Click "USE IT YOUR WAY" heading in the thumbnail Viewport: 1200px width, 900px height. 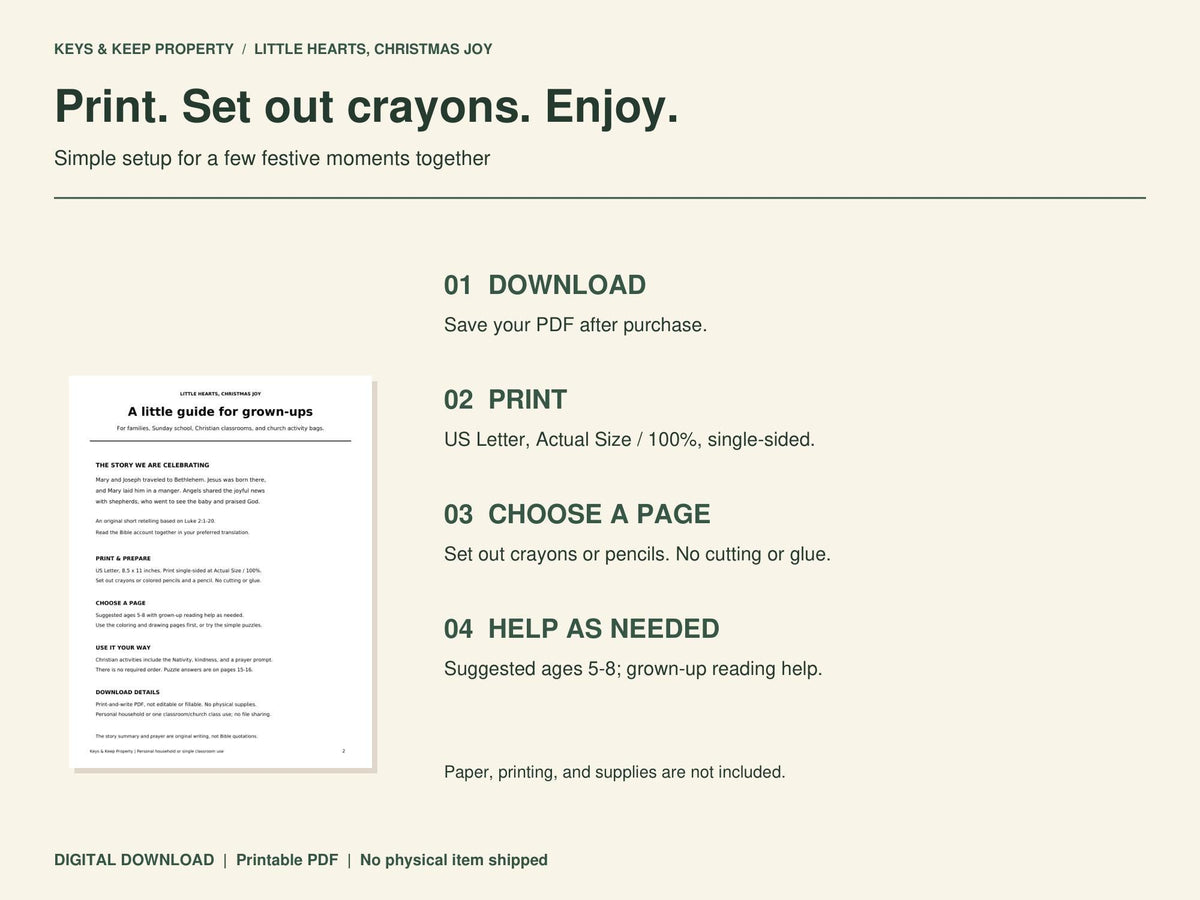[x=124, y=647]
